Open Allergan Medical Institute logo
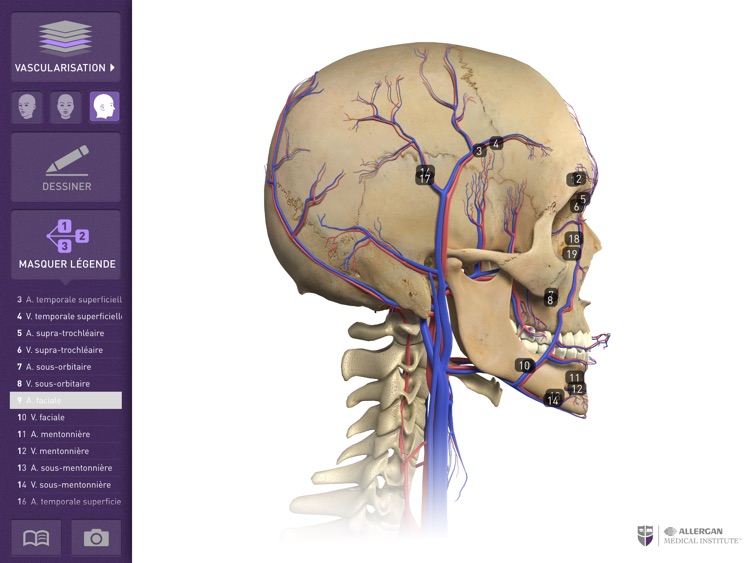 click(689, 535)
